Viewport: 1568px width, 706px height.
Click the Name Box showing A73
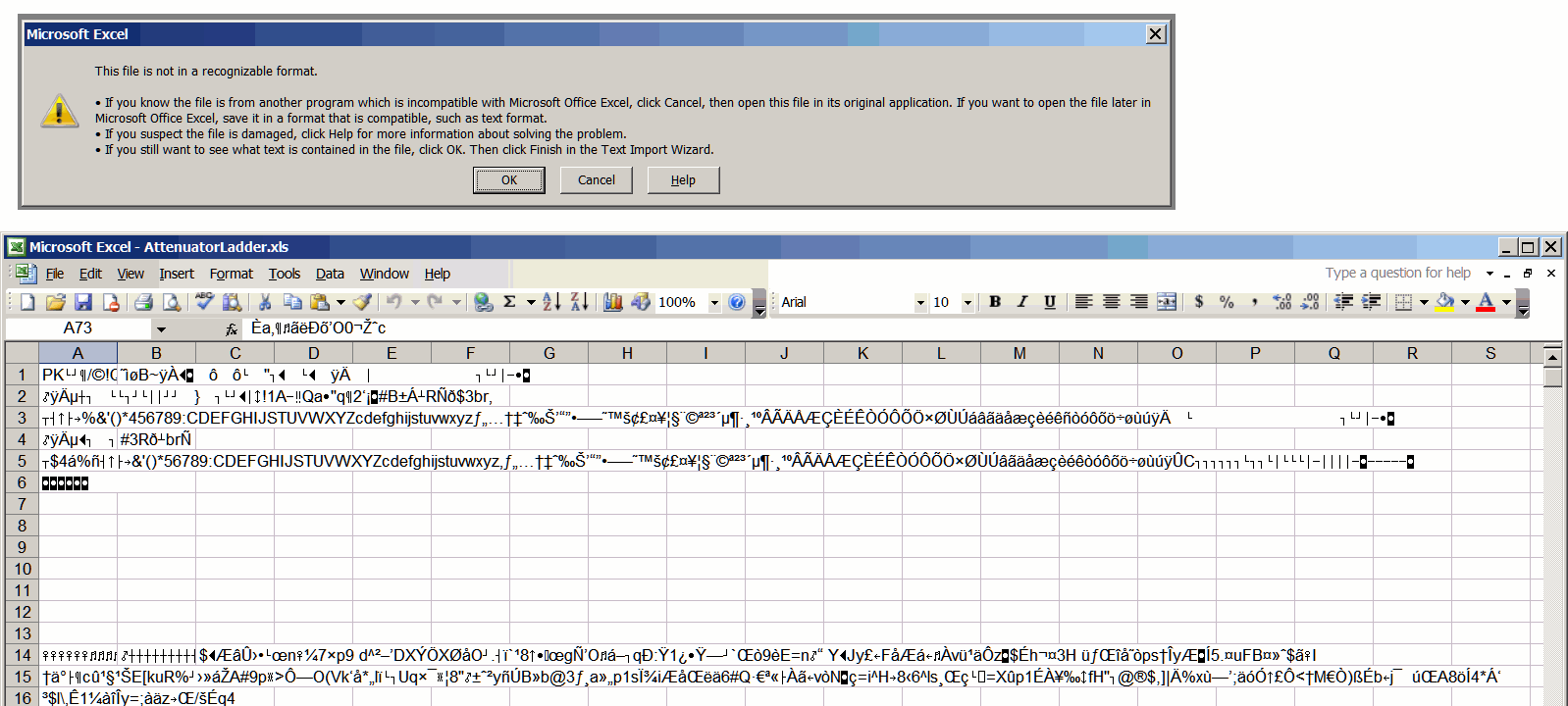[x=78, y=328]
